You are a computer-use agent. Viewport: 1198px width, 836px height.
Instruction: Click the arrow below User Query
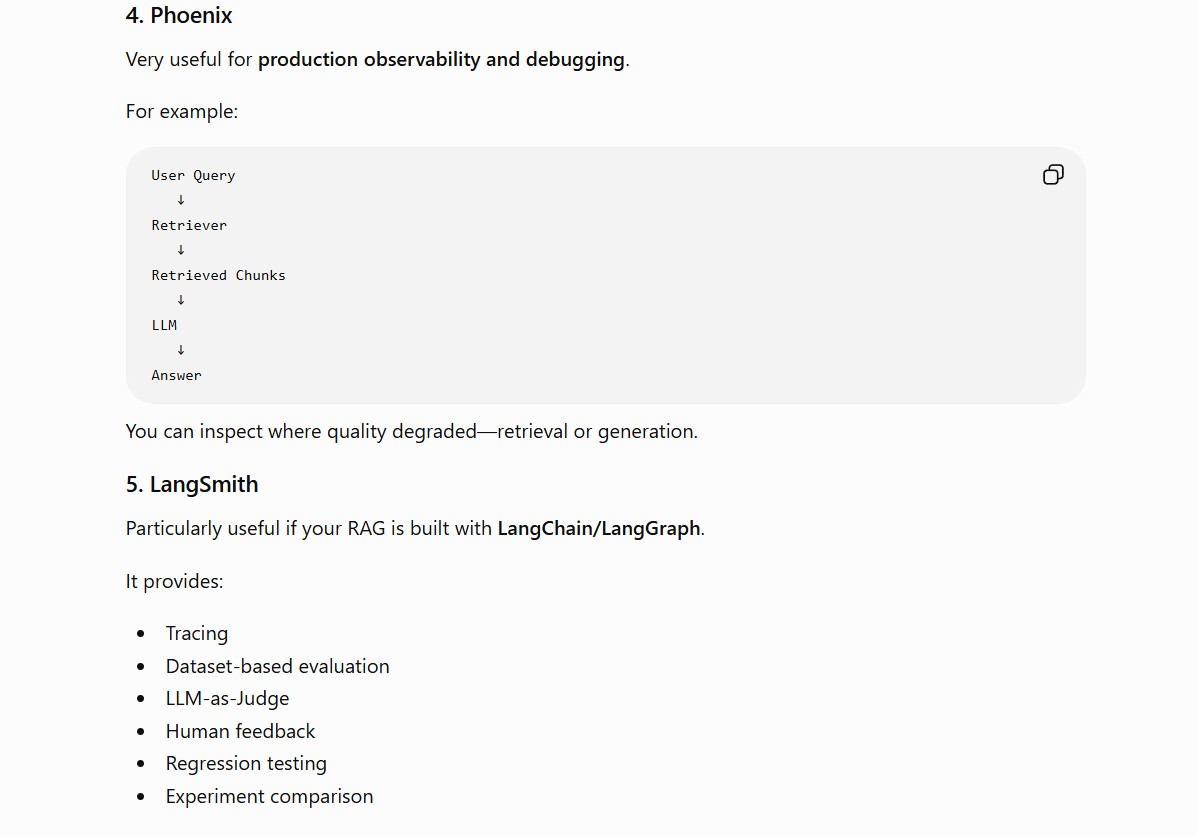coord(181,200)
